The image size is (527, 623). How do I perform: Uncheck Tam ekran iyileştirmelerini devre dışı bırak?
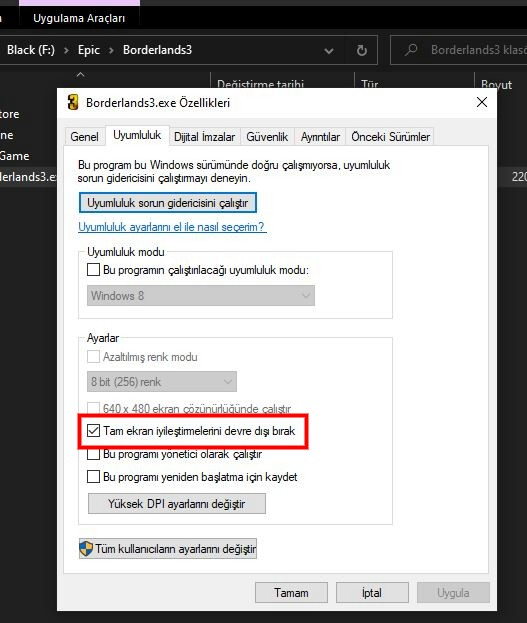click(93, 430)
